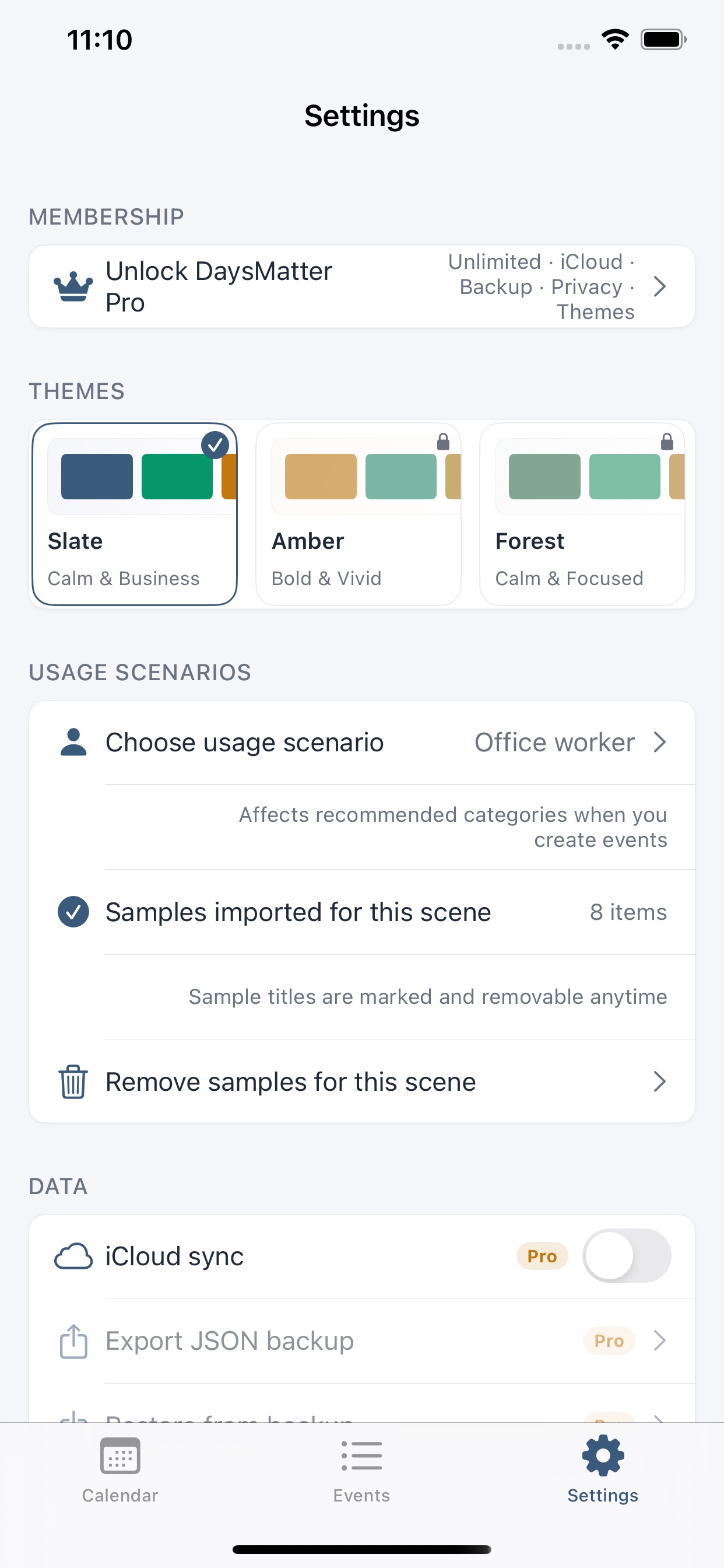724x1568 pixels.
Task: Tap the battery status icon
Action: [663, 40]
